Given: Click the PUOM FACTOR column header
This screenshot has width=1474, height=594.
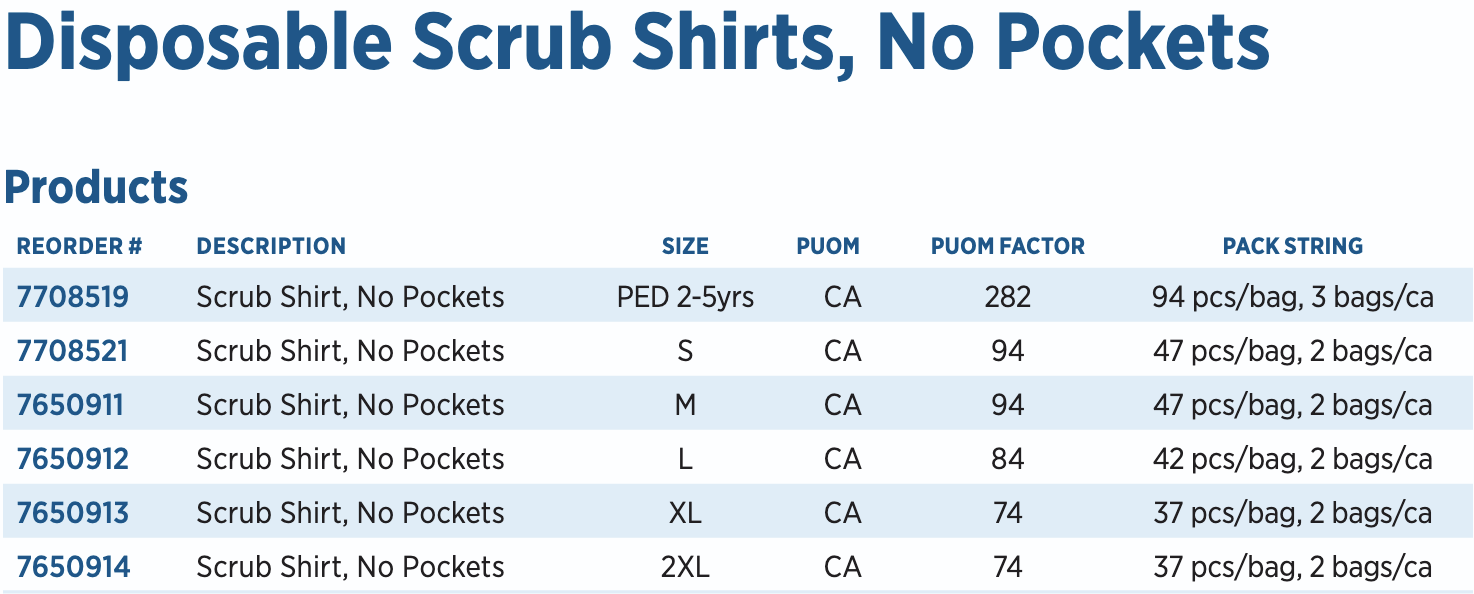Looking at the screenshot, I should point(1008,246).
